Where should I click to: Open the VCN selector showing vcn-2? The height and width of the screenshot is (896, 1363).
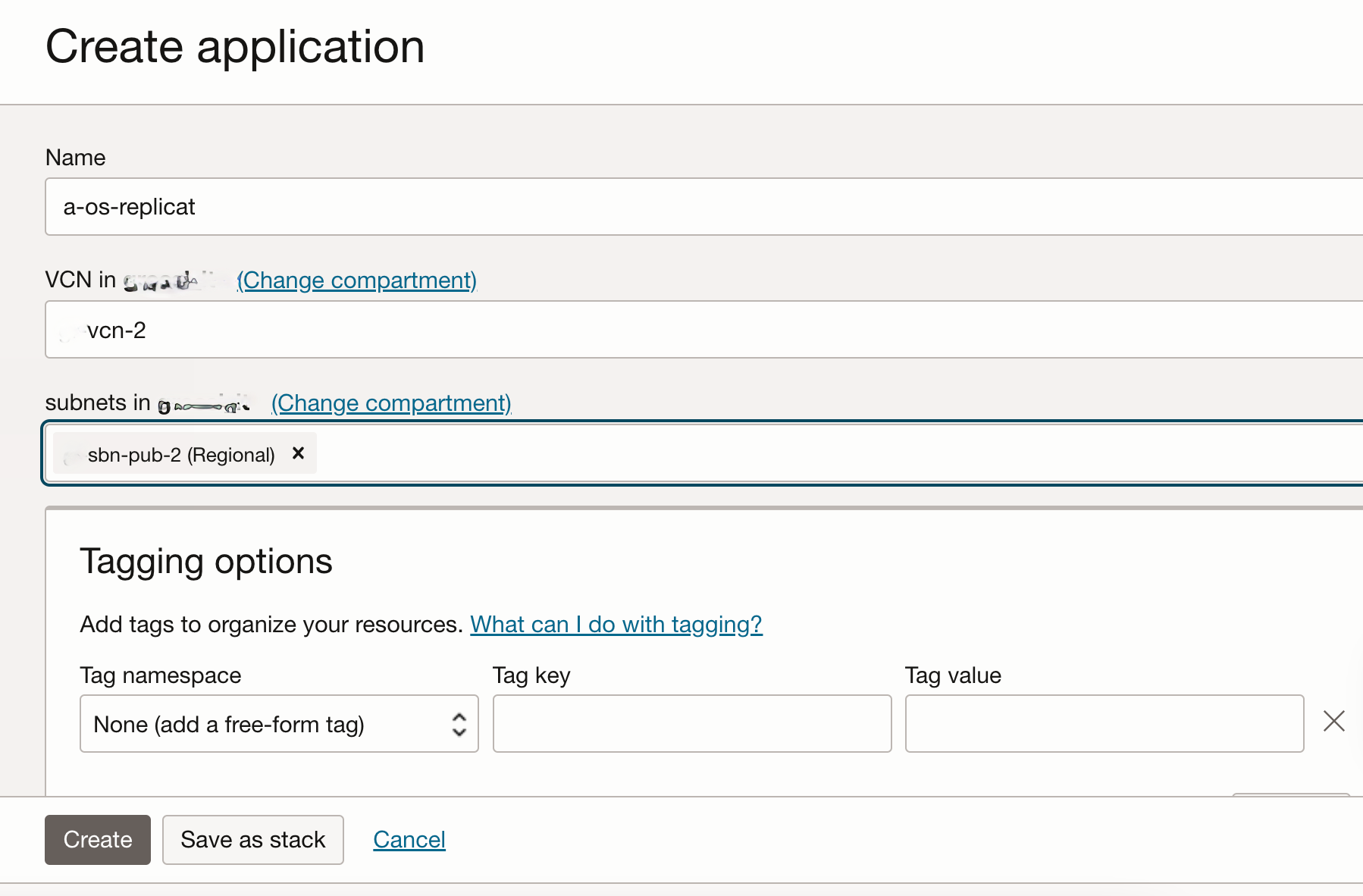pos(704,330)
